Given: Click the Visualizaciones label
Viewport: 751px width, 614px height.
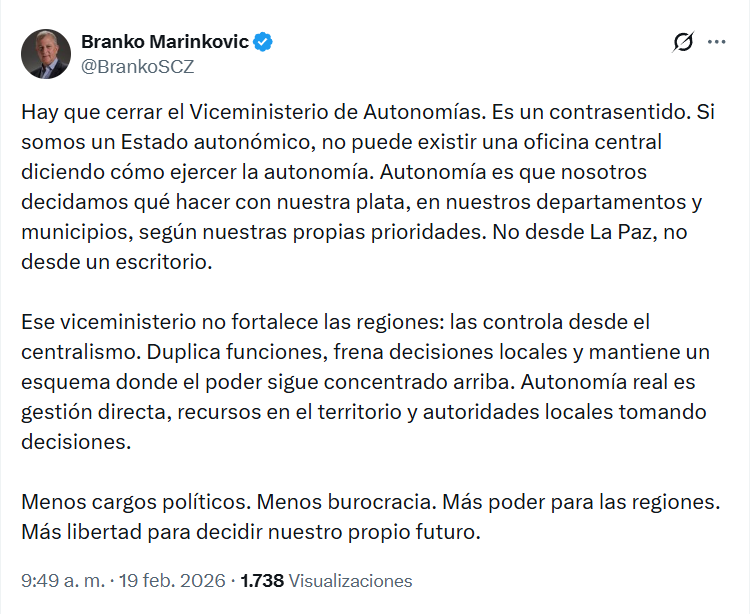Looking at the screenshot, I should coord(349,580).
